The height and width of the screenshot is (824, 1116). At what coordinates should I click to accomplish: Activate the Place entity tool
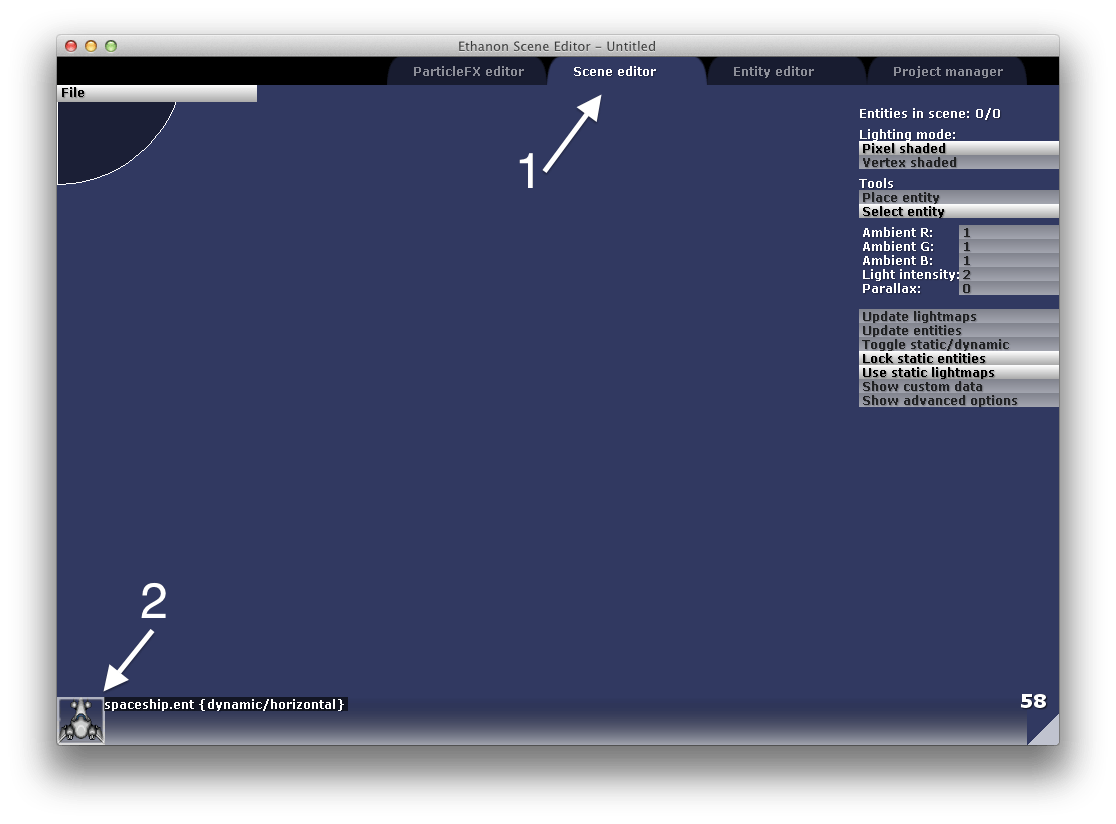(957, 197)
